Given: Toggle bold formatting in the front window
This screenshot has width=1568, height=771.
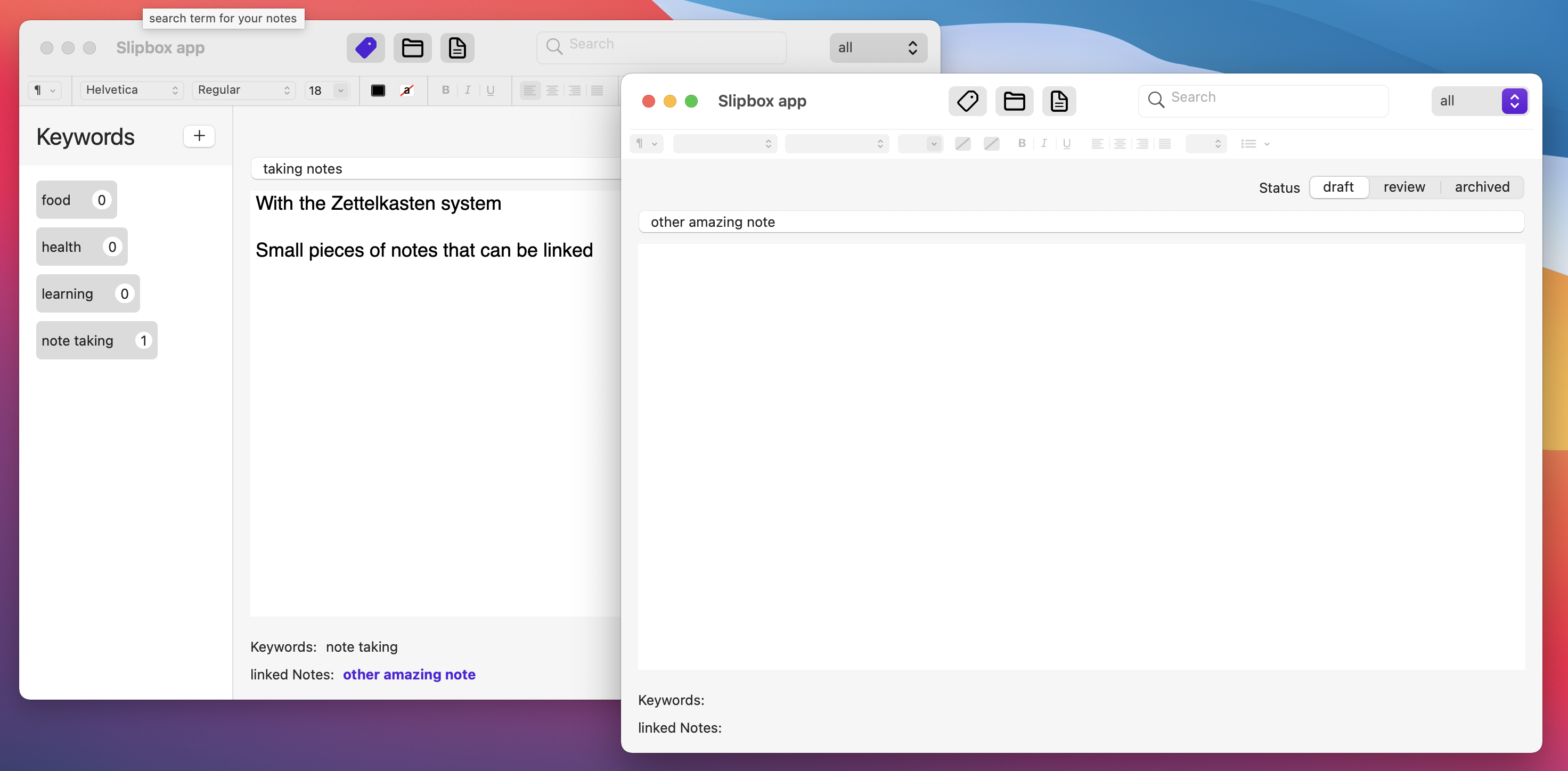Looking at the screenshot, I should pos(1022,144).
